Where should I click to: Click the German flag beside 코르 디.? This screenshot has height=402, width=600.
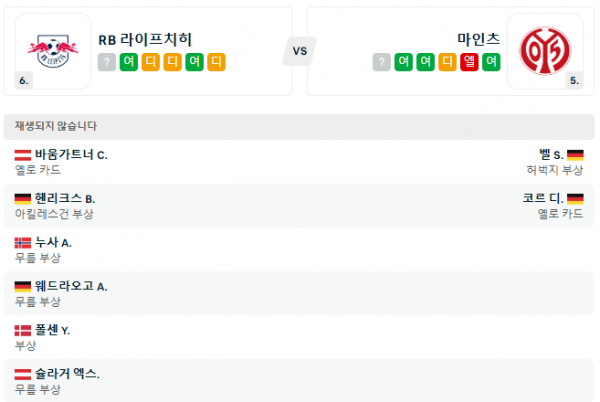575,199
